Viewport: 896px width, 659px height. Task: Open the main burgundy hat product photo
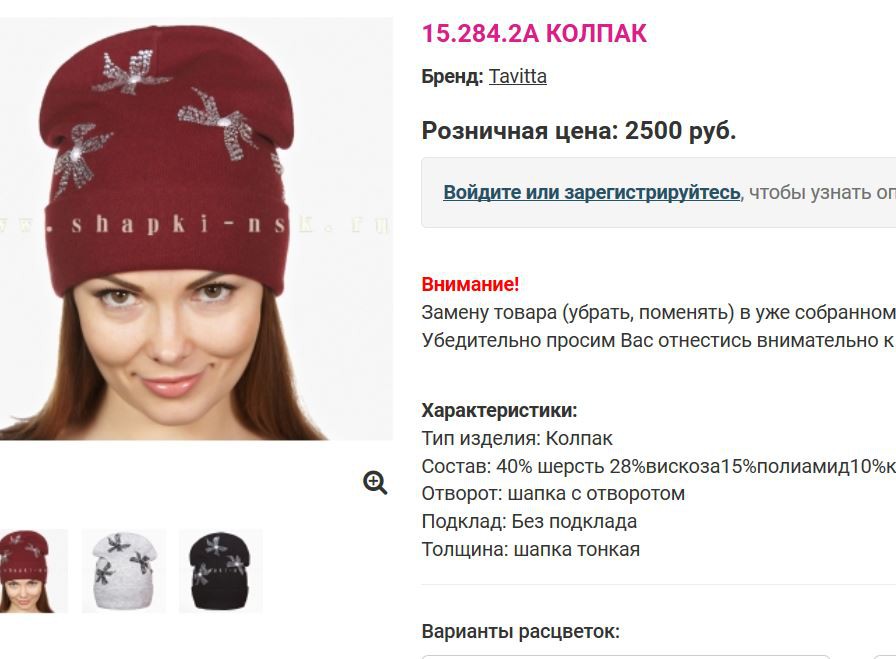point(196,229)
